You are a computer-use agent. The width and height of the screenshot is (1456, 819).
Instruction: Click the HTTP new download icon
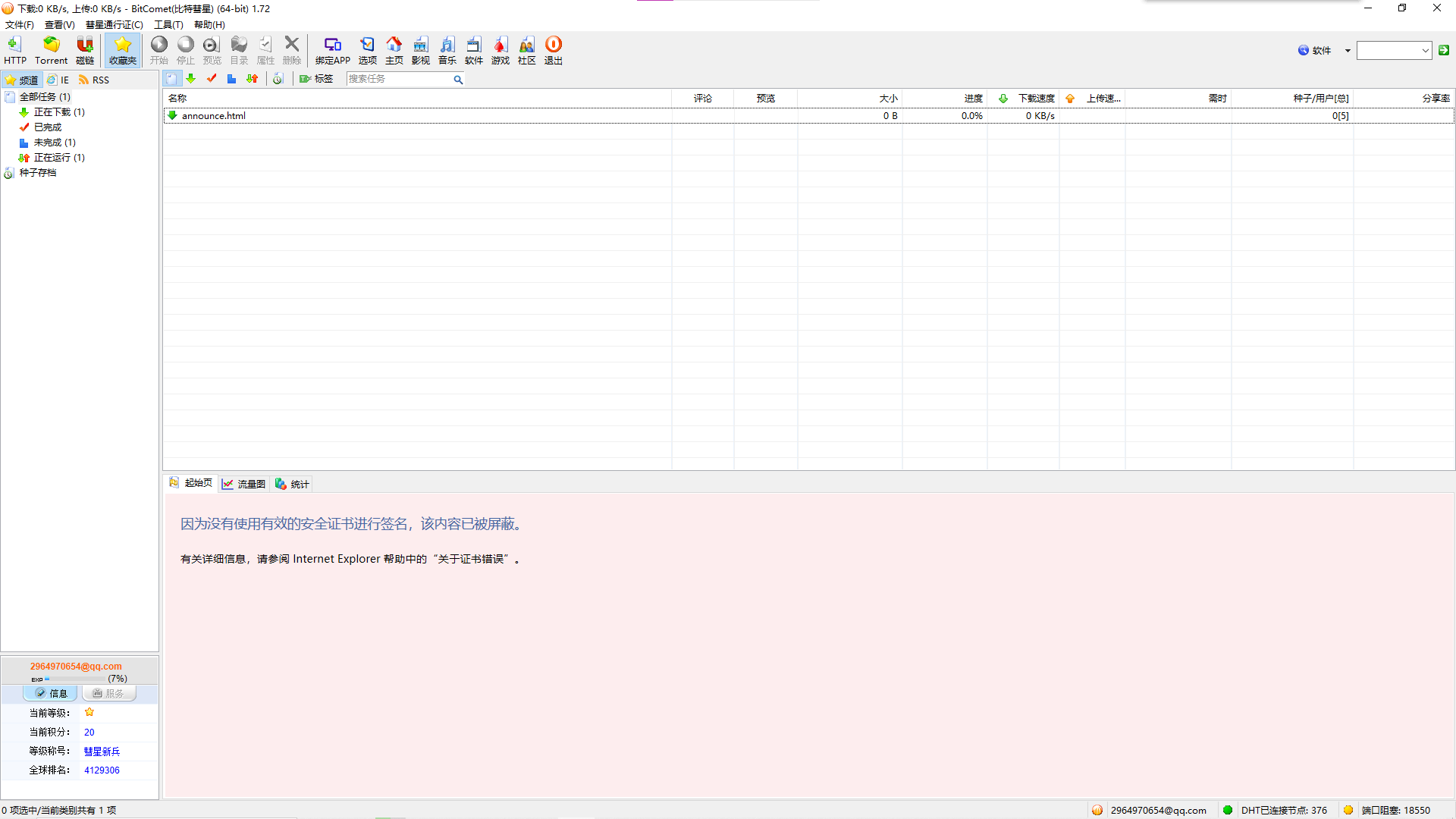pyautogui.click(x=14, y=50)
